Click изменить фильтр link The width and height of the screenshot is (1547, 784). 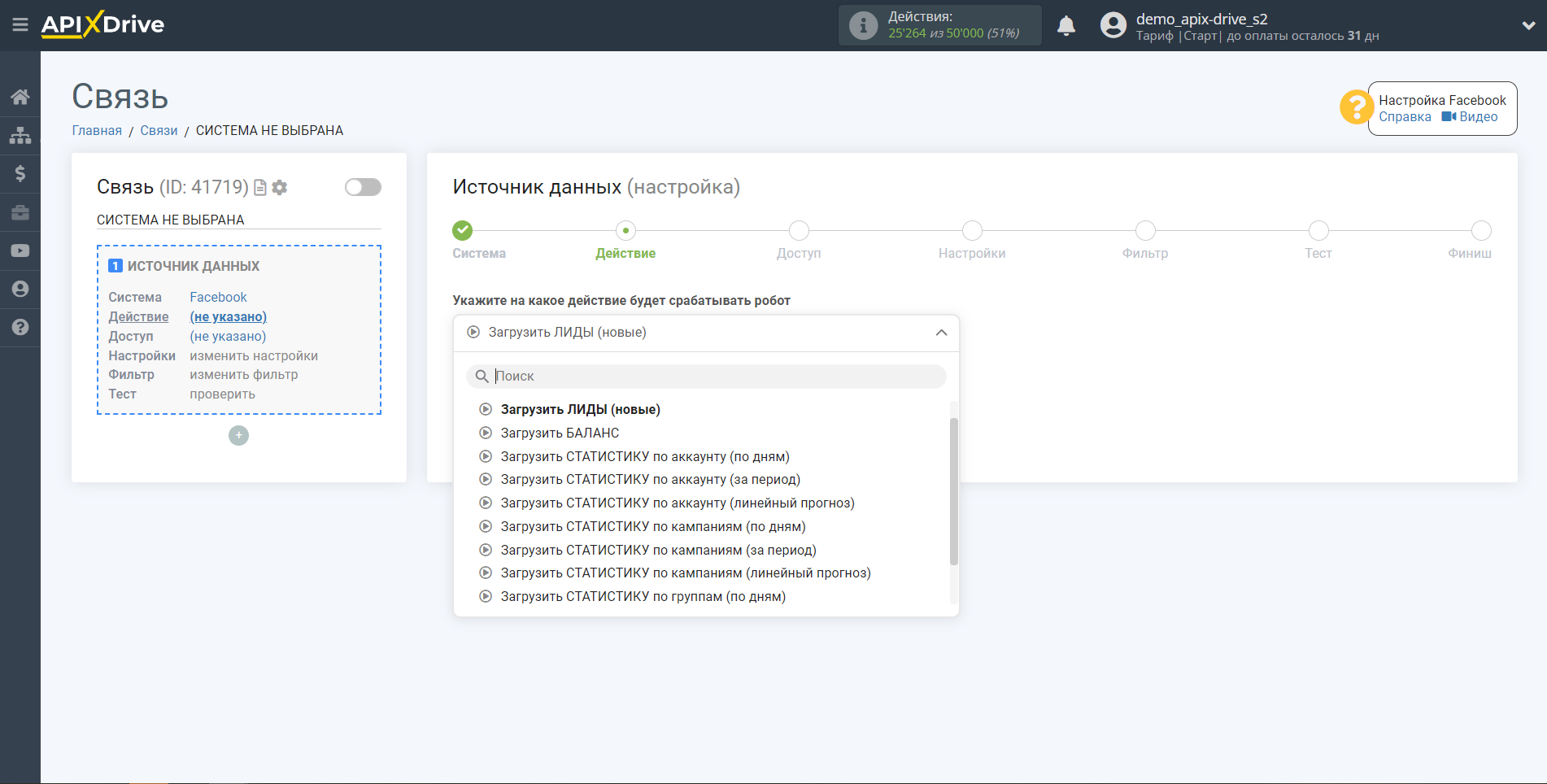point(244,375)
